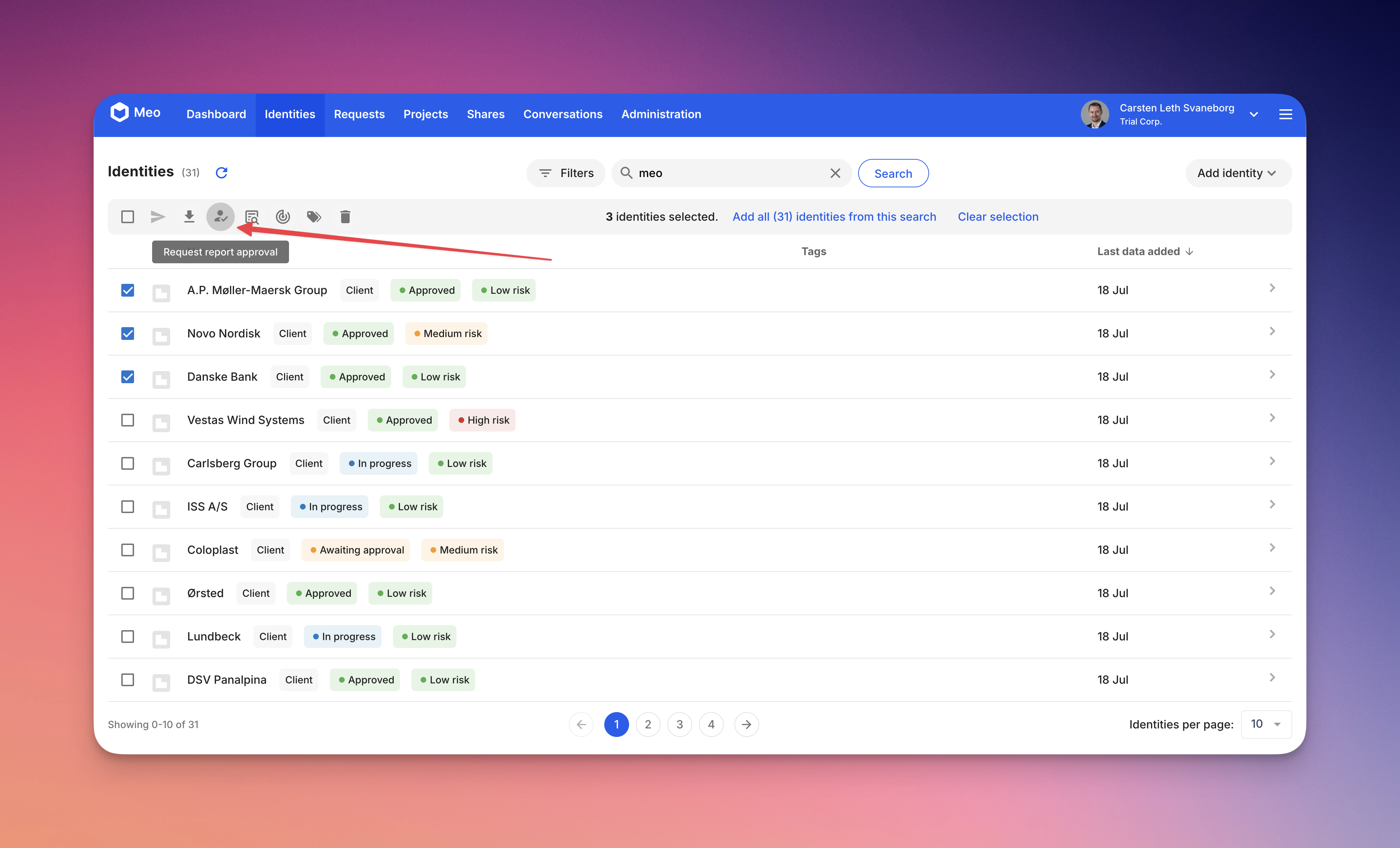The image size is (1400, 848).
Task: Click the document search icon in toolbar
Action: coord(252,216)
